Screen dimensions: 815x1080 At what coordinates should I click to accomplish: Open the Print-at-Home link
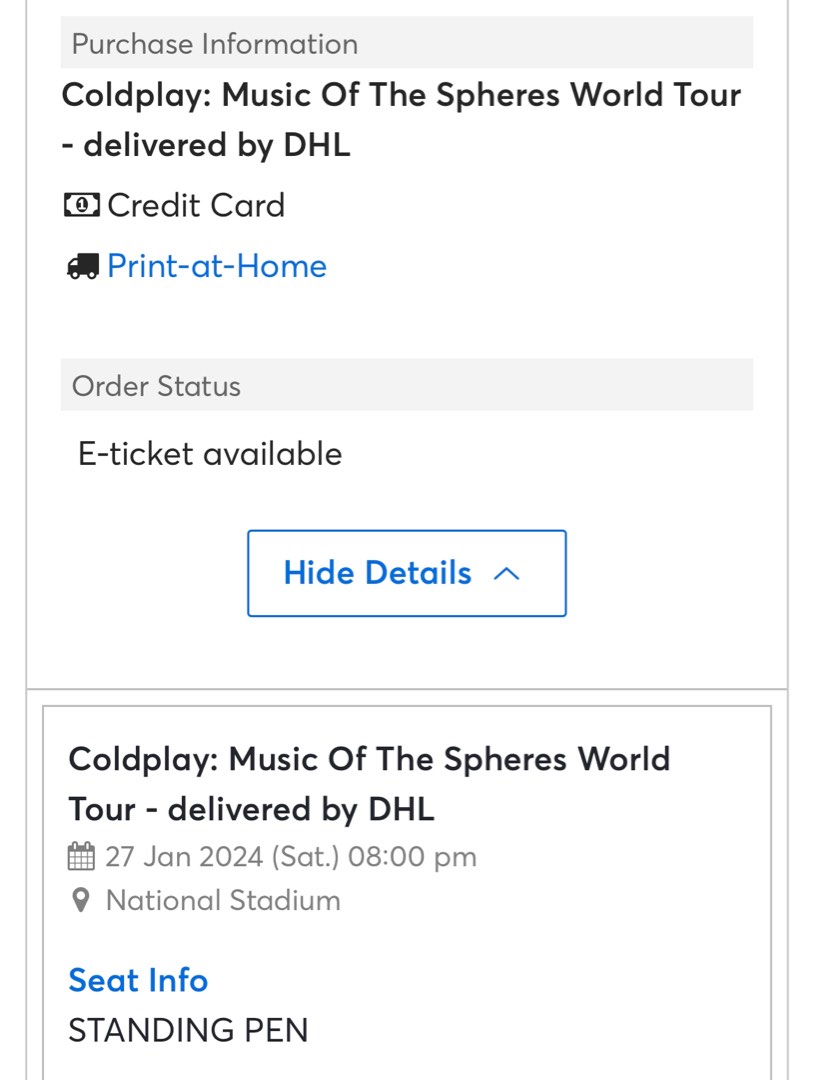tap(217, 266)
